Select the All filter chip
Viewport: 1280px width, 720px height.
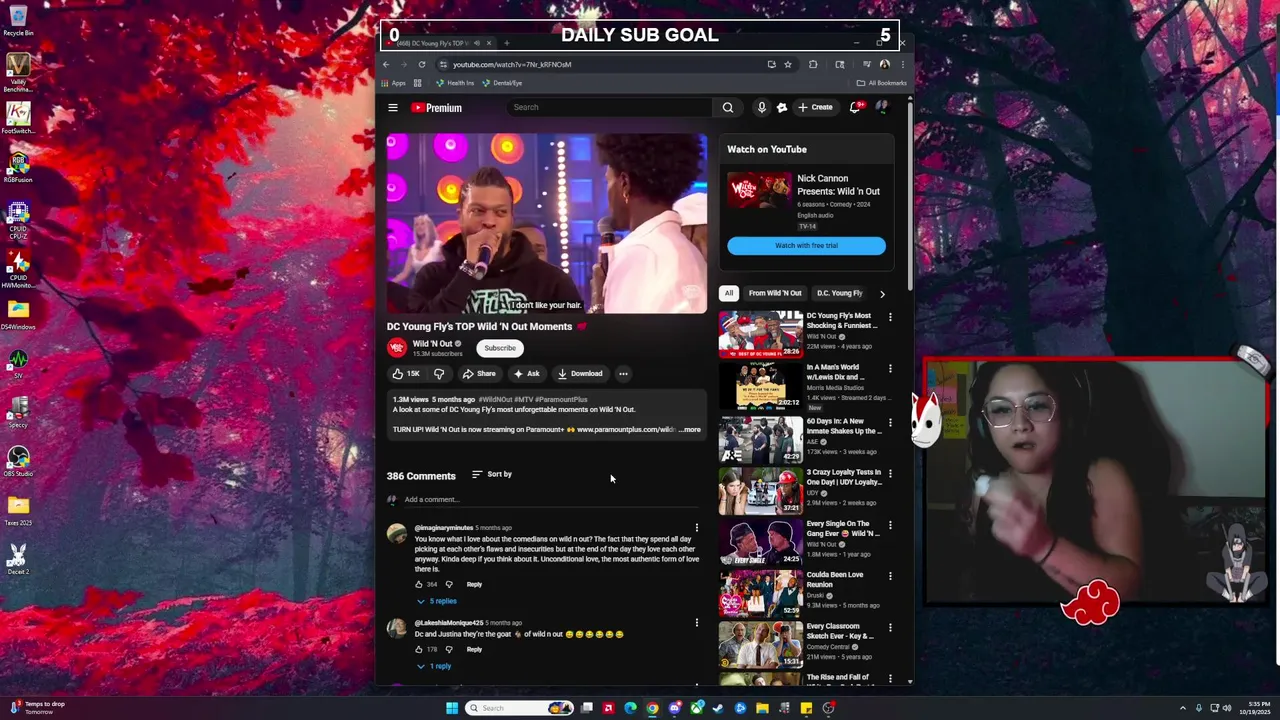pos(729,293)
